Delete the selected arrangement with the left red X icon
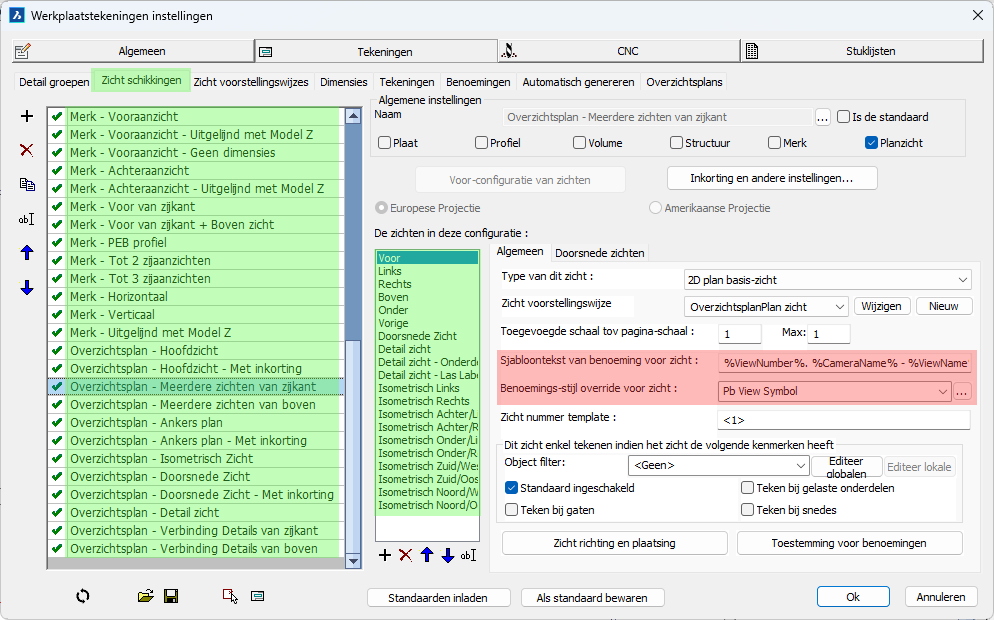Screen dimensions: 994x620 (27, 150)
